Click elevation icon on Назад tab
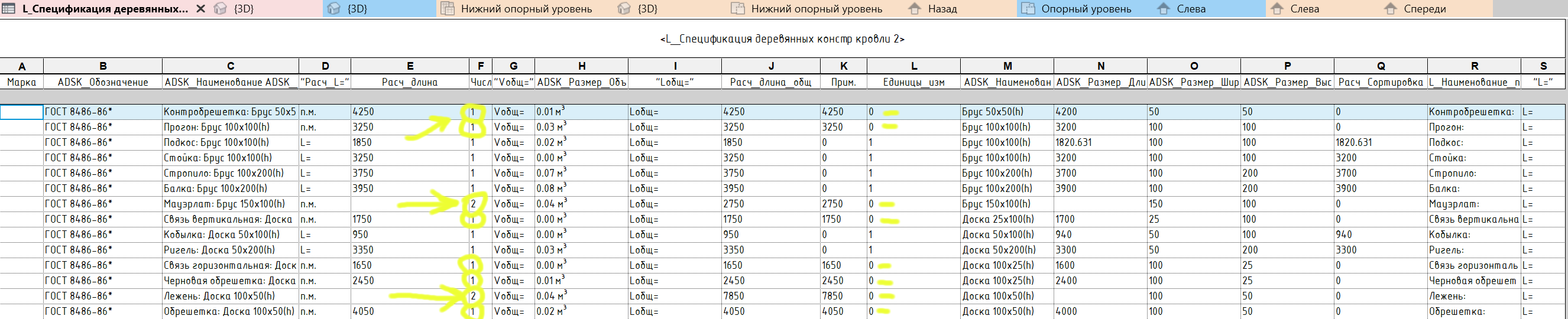The image size is (1568, 319). pos(914,9)
